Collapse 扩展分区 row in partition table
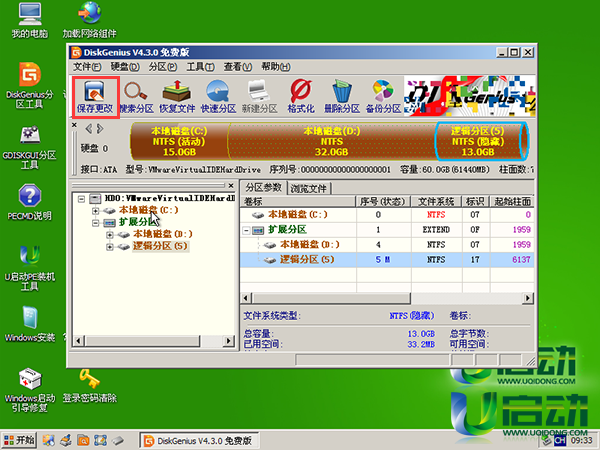This screenshot has height=450, width=600. point(246,230)
